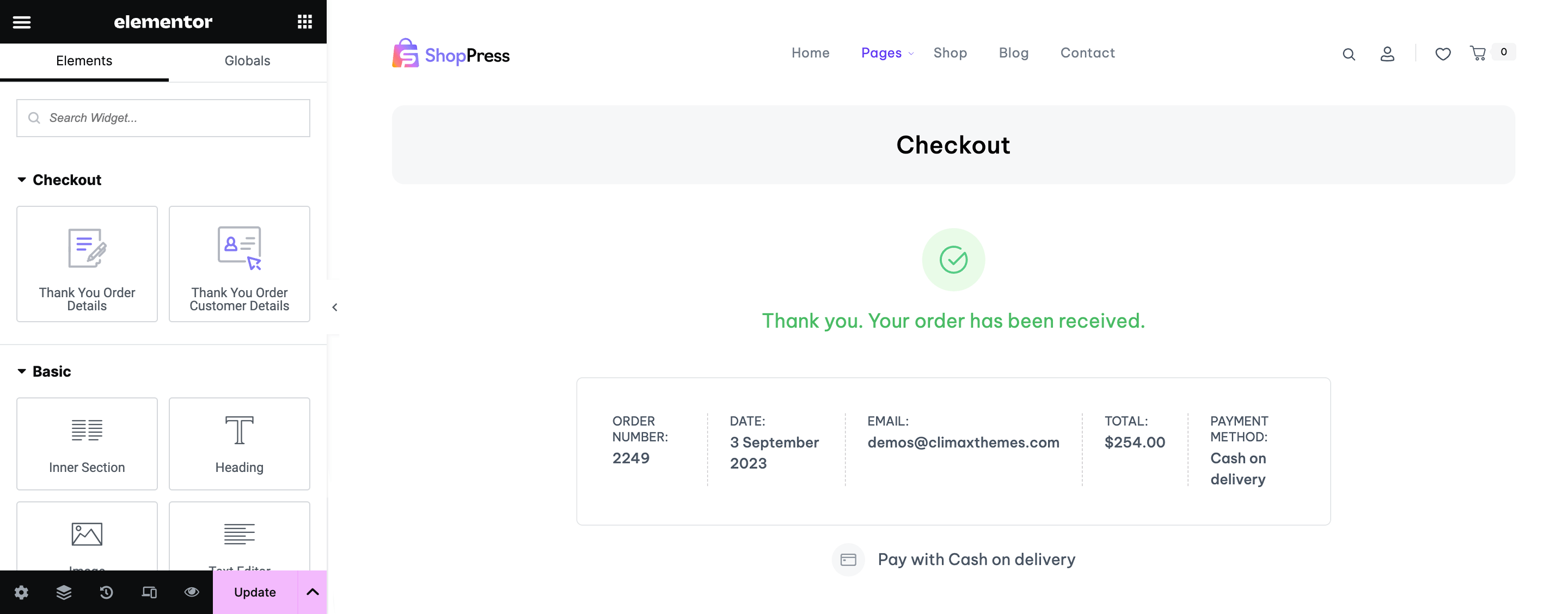The width and height of the screenshot is (1568, 614).
Task: Switch to the Globals tab
Action: 247,61
